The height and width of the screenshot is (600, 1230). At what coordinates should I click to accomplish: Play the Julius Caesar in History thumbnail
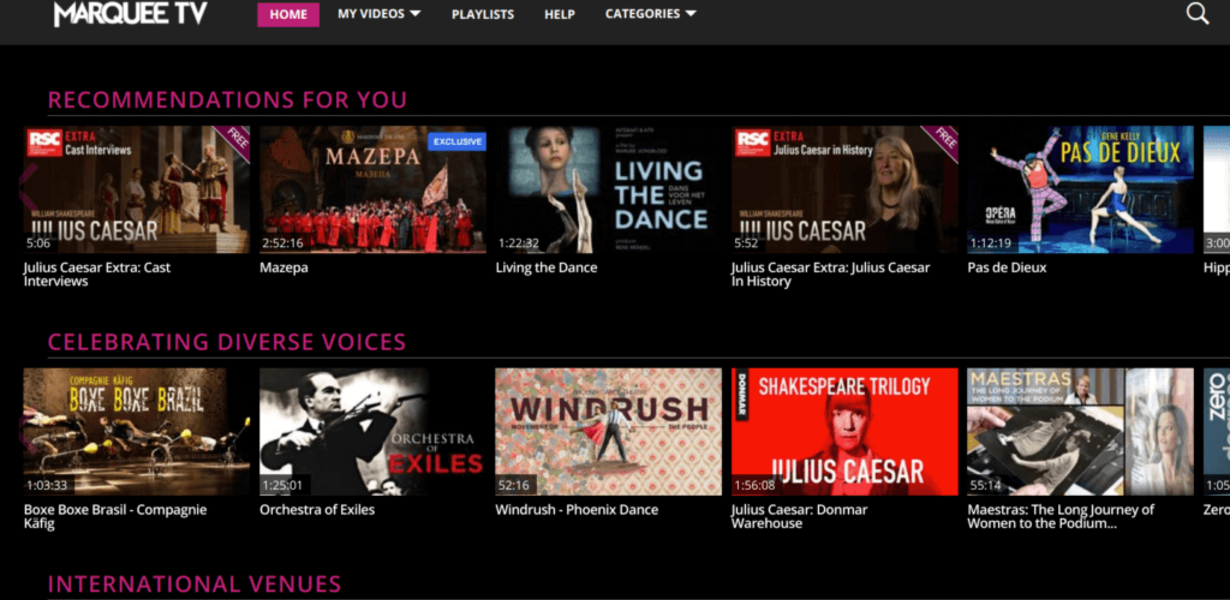click(845, 190)
